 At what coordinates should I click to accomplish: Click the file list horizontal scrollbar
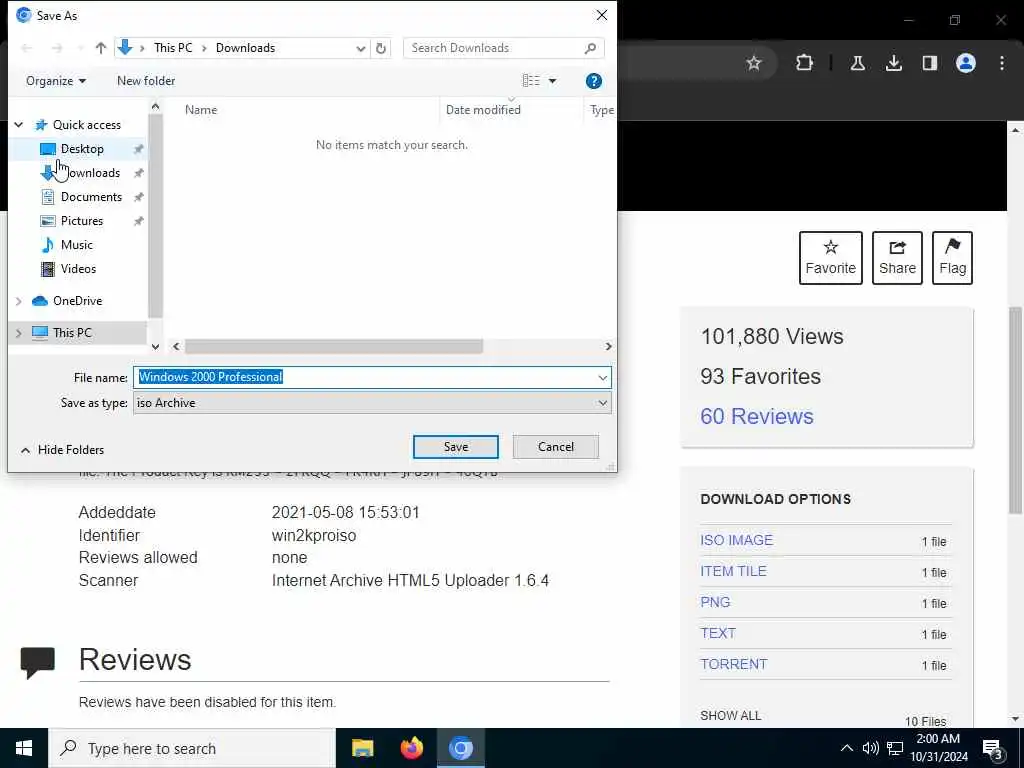pos(333,346)
